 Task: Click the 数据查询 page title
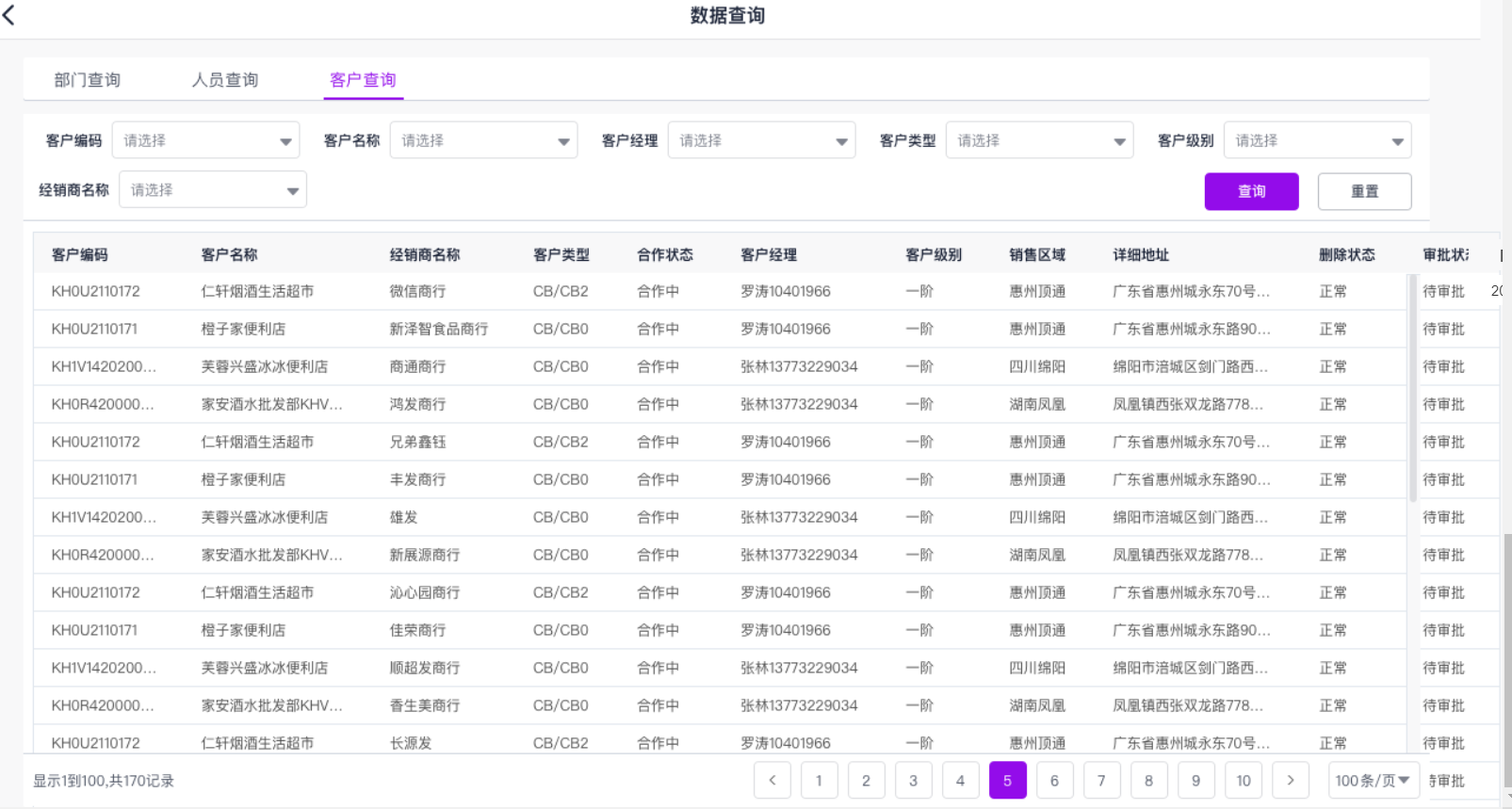tap(727, 15)
